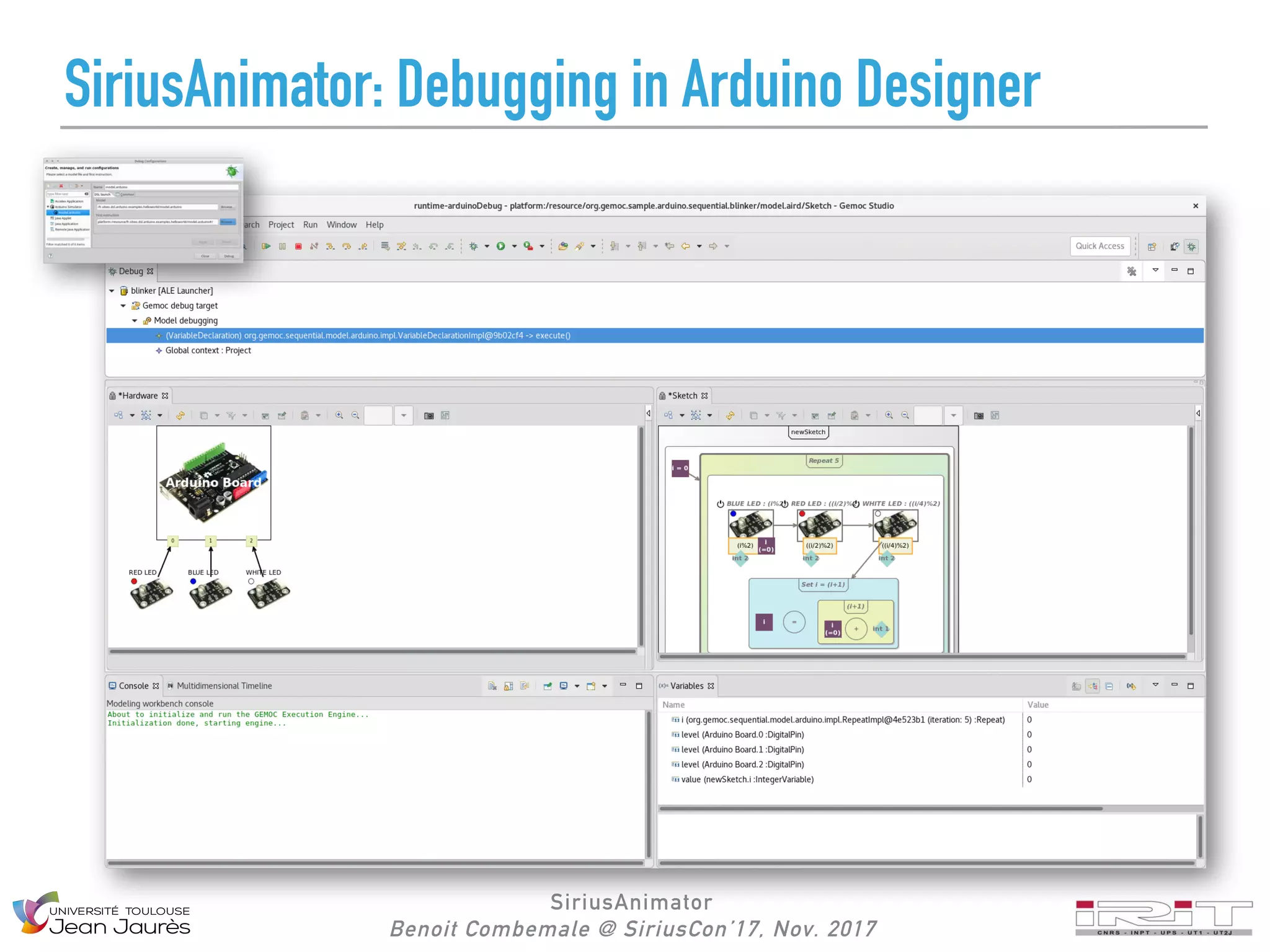
Task: Open the Debug launch dropdown arrow
Action: point(487,246)
